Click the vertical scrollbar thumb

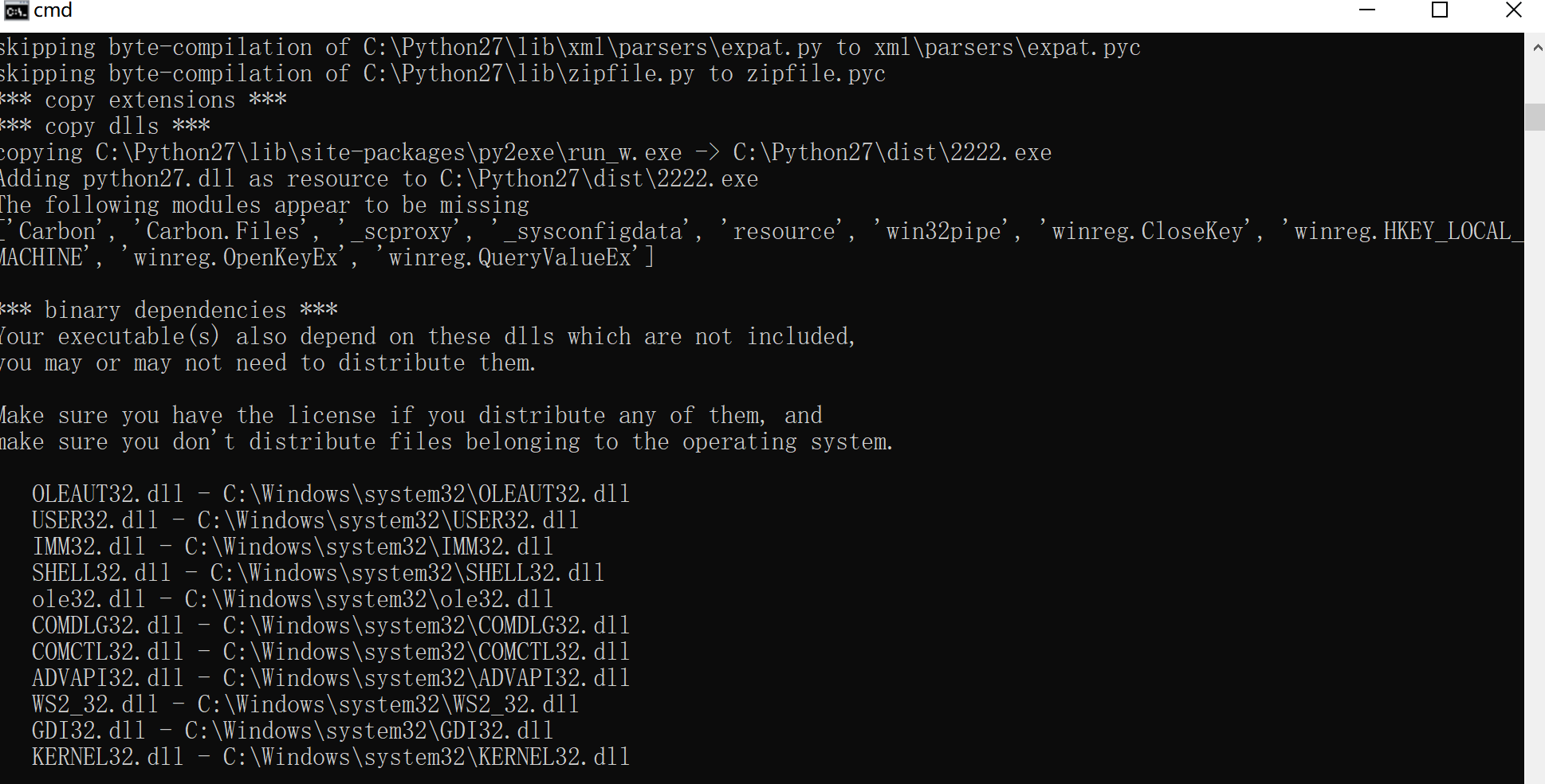(1535, 117)
